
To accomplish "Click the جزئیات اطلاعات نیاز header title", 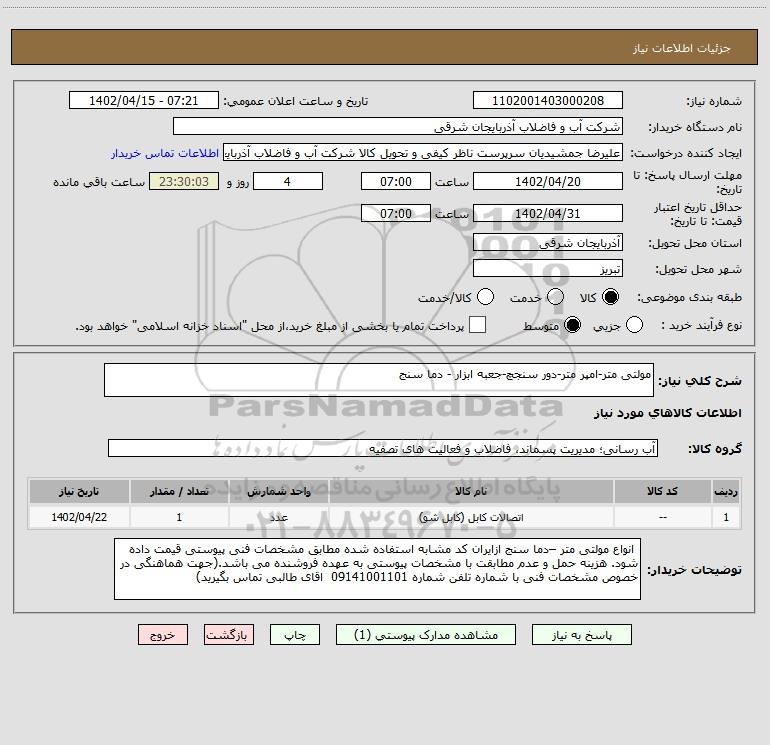I will 682,48.
